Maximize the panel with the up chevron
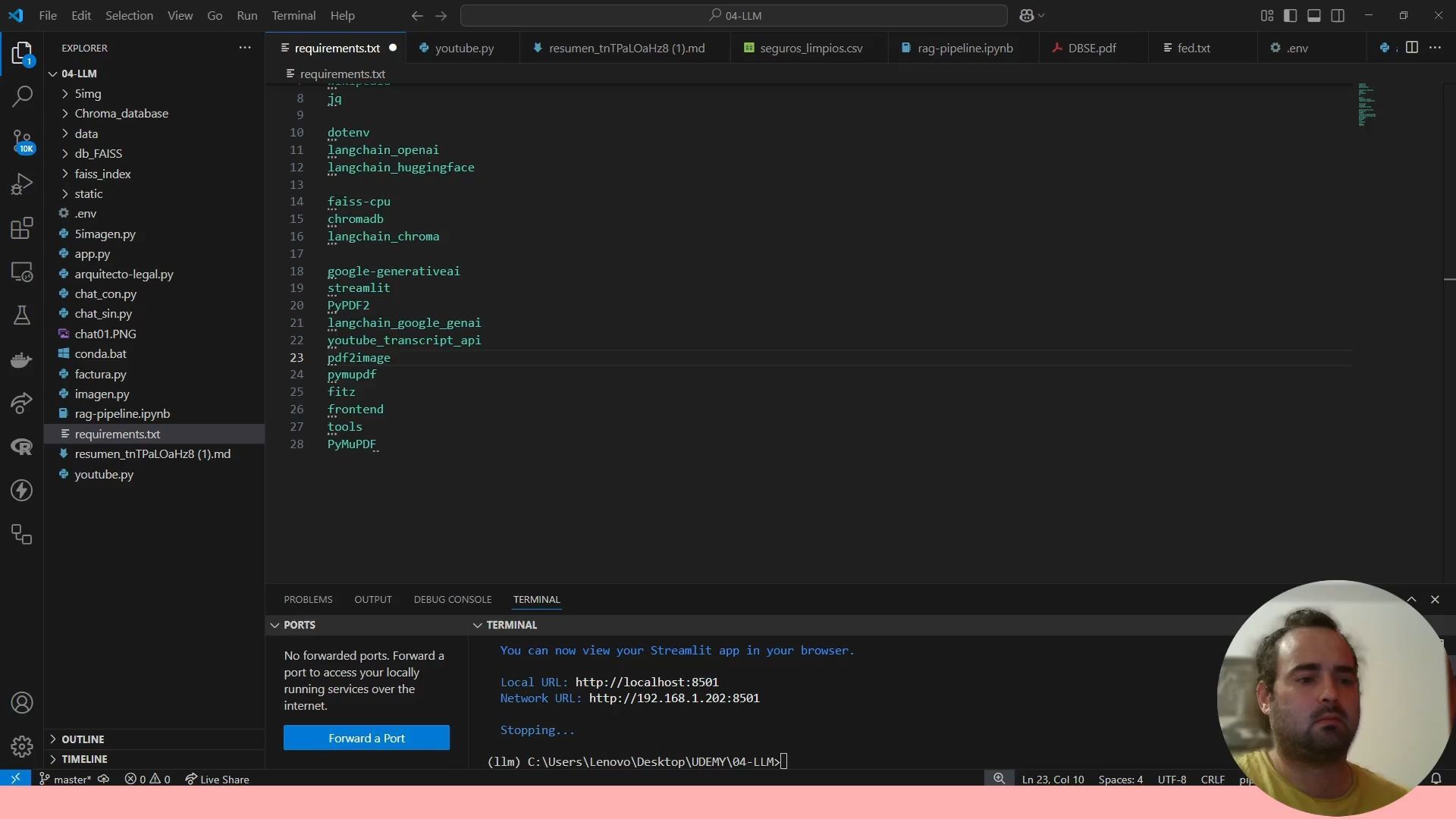Screen dimensions: 1456x819 pyautogui.click(x=1411, y=599)
